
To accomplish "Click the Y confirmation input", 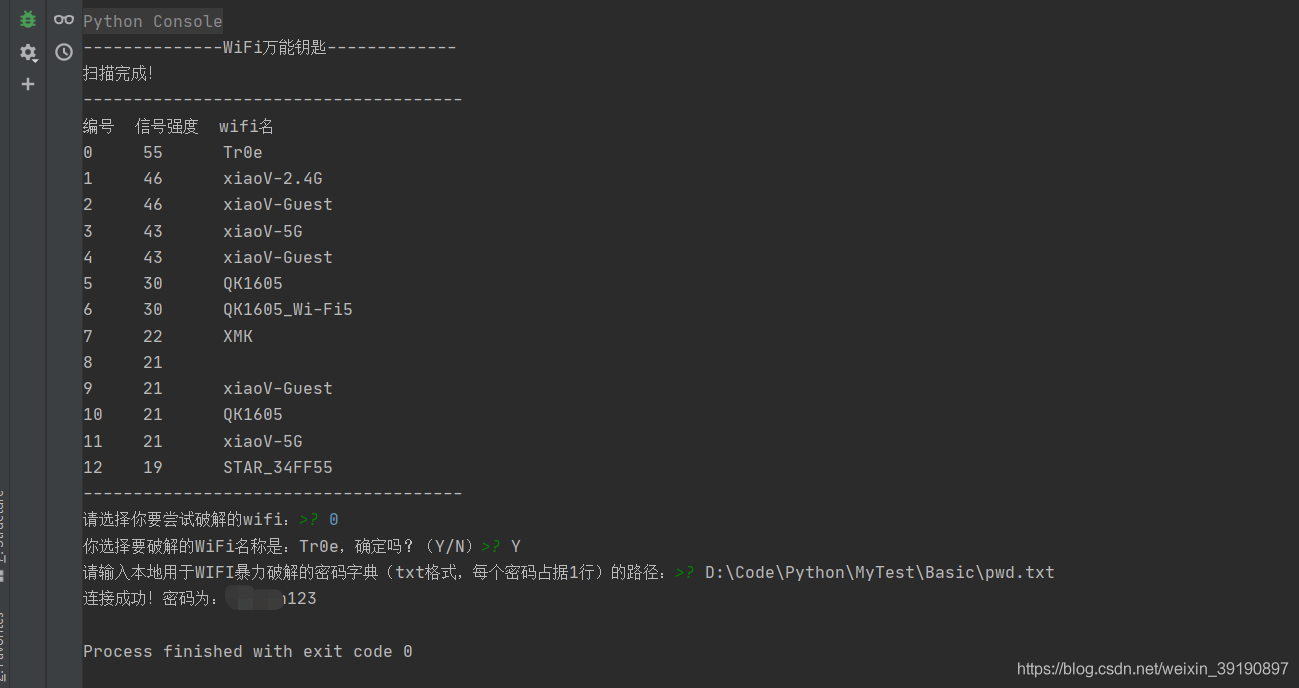I will (x=515, y=546).
